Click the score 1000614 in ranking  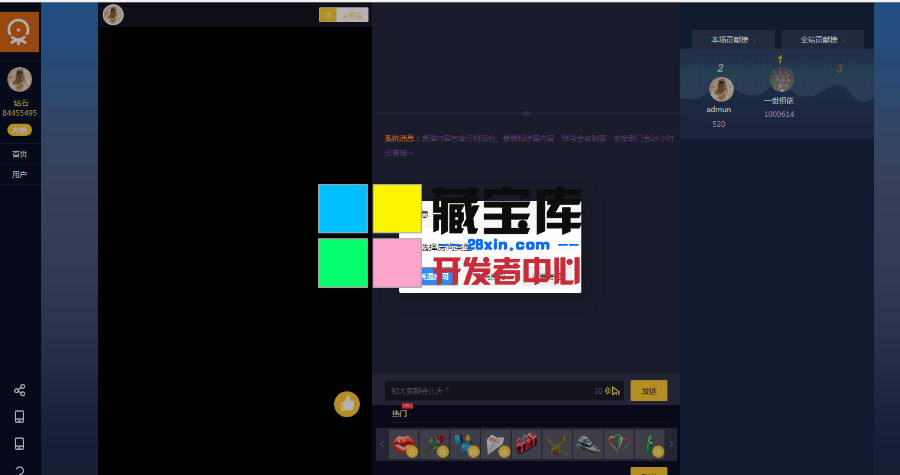tap(779, 114)
